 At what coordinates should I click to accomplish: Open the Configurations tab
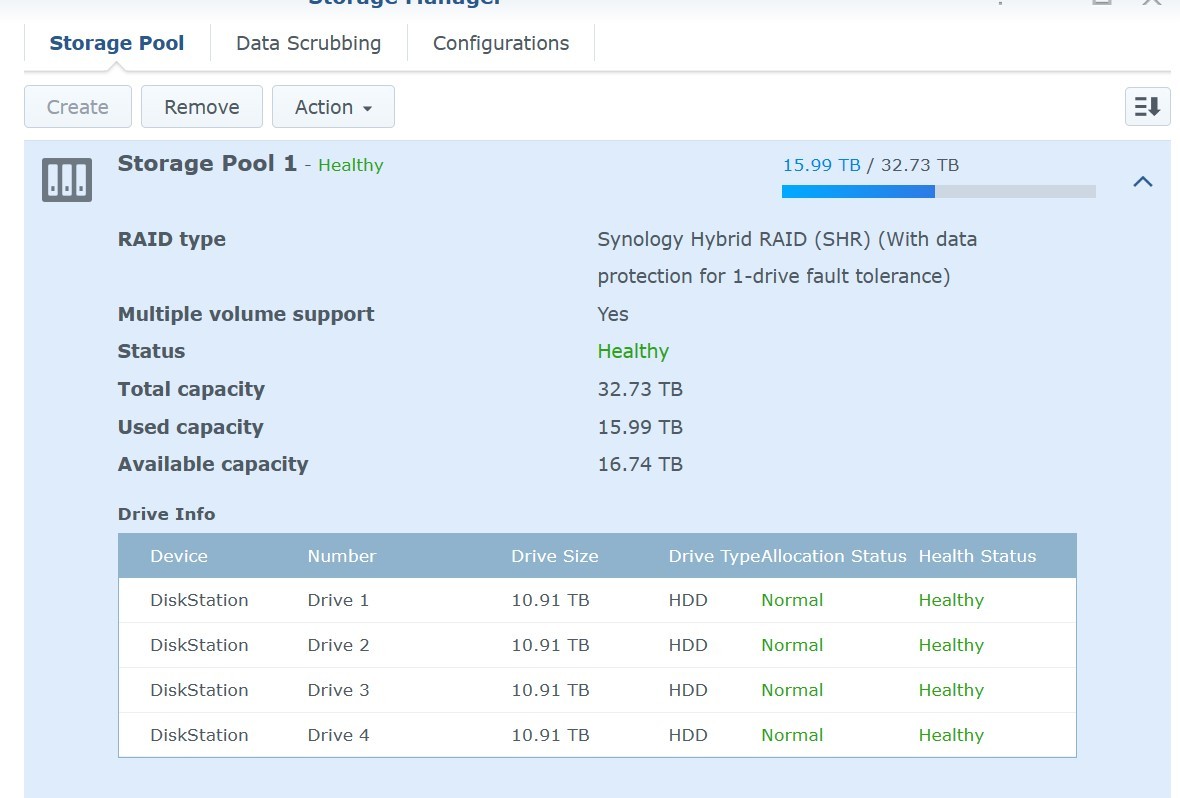click(x=500, y=44)
